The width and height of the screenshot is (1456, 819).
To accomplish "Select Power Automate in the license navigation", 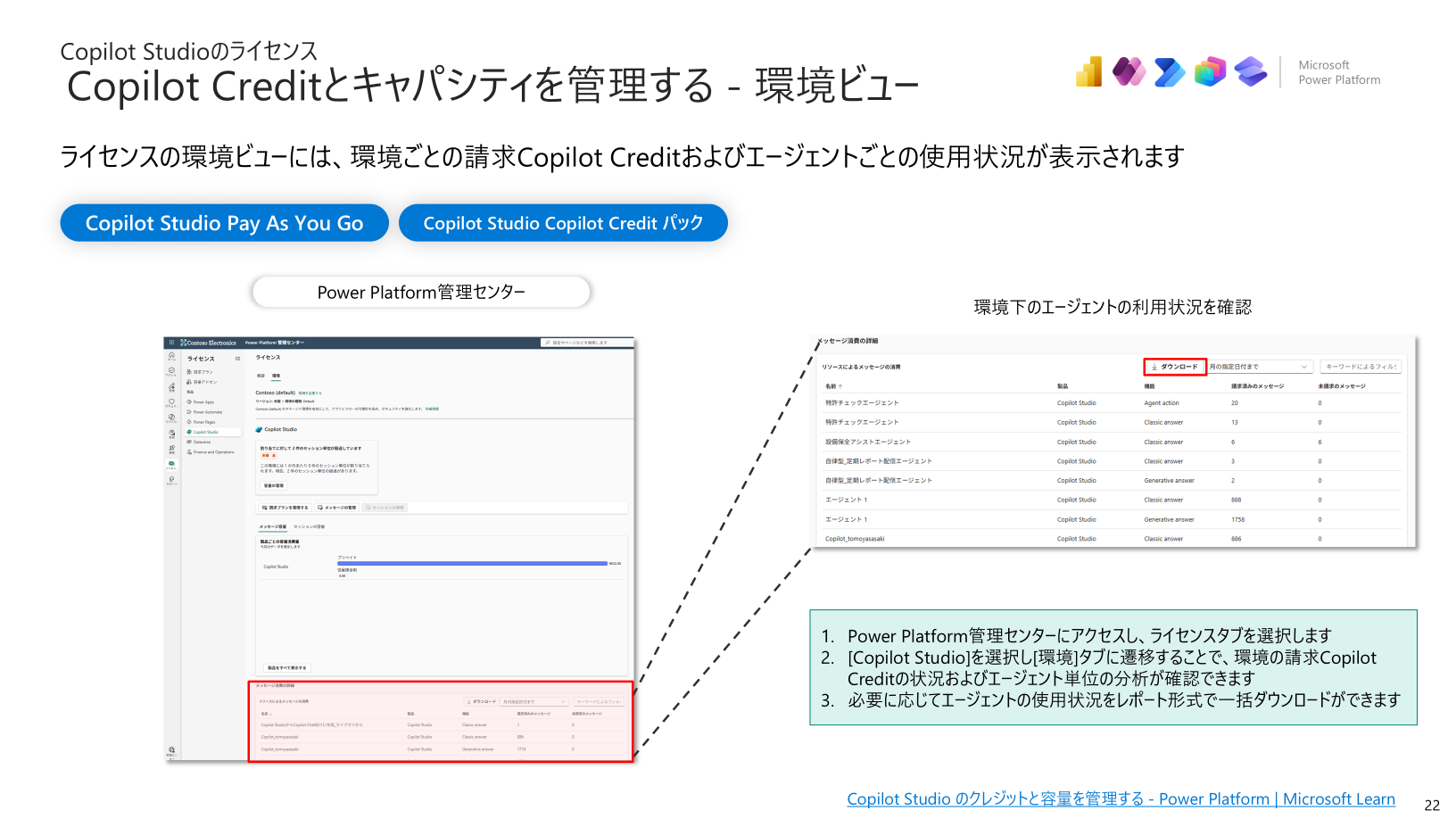I will click(204, 412).
